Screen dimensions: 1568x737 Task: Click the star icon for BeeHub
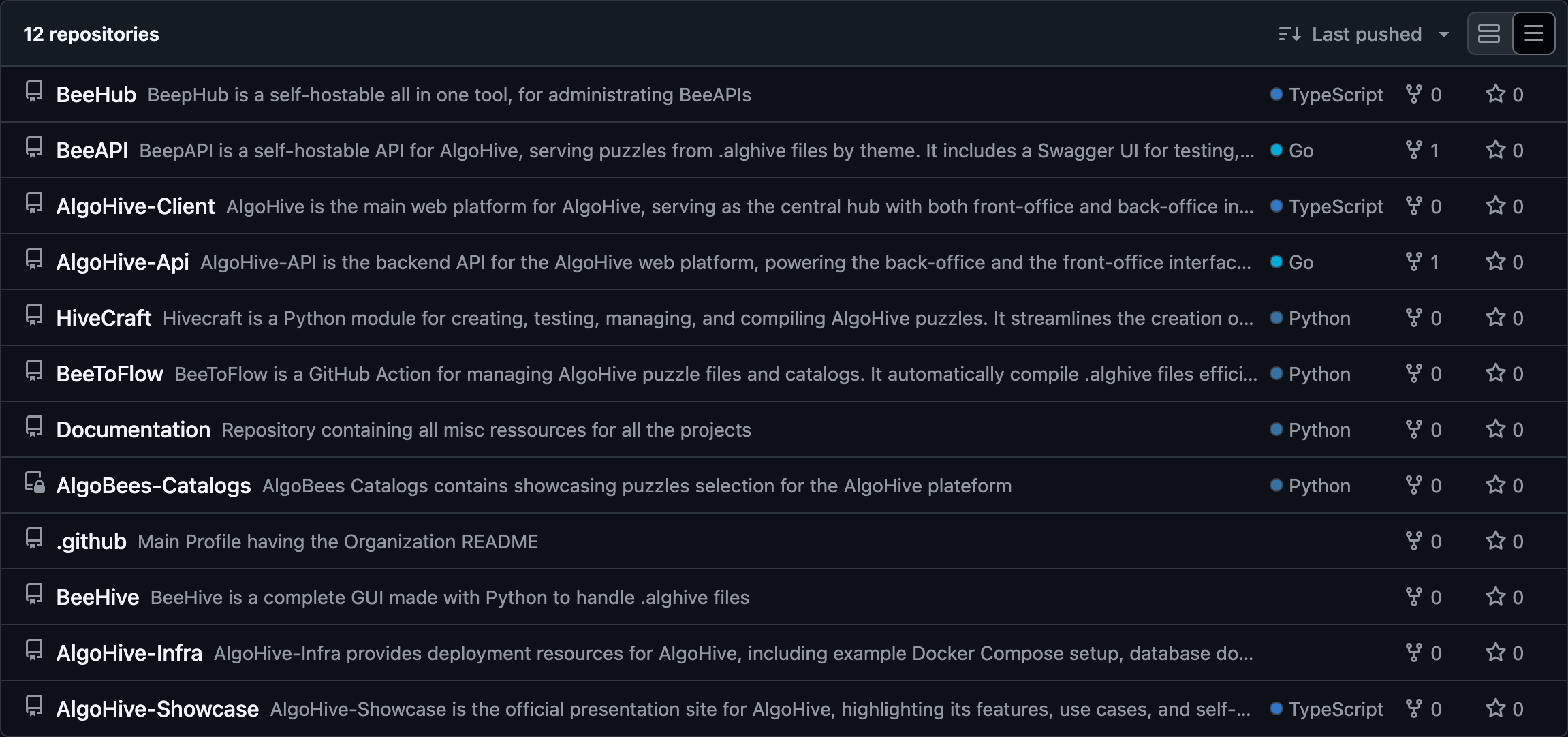click(x=1495, y=94)
